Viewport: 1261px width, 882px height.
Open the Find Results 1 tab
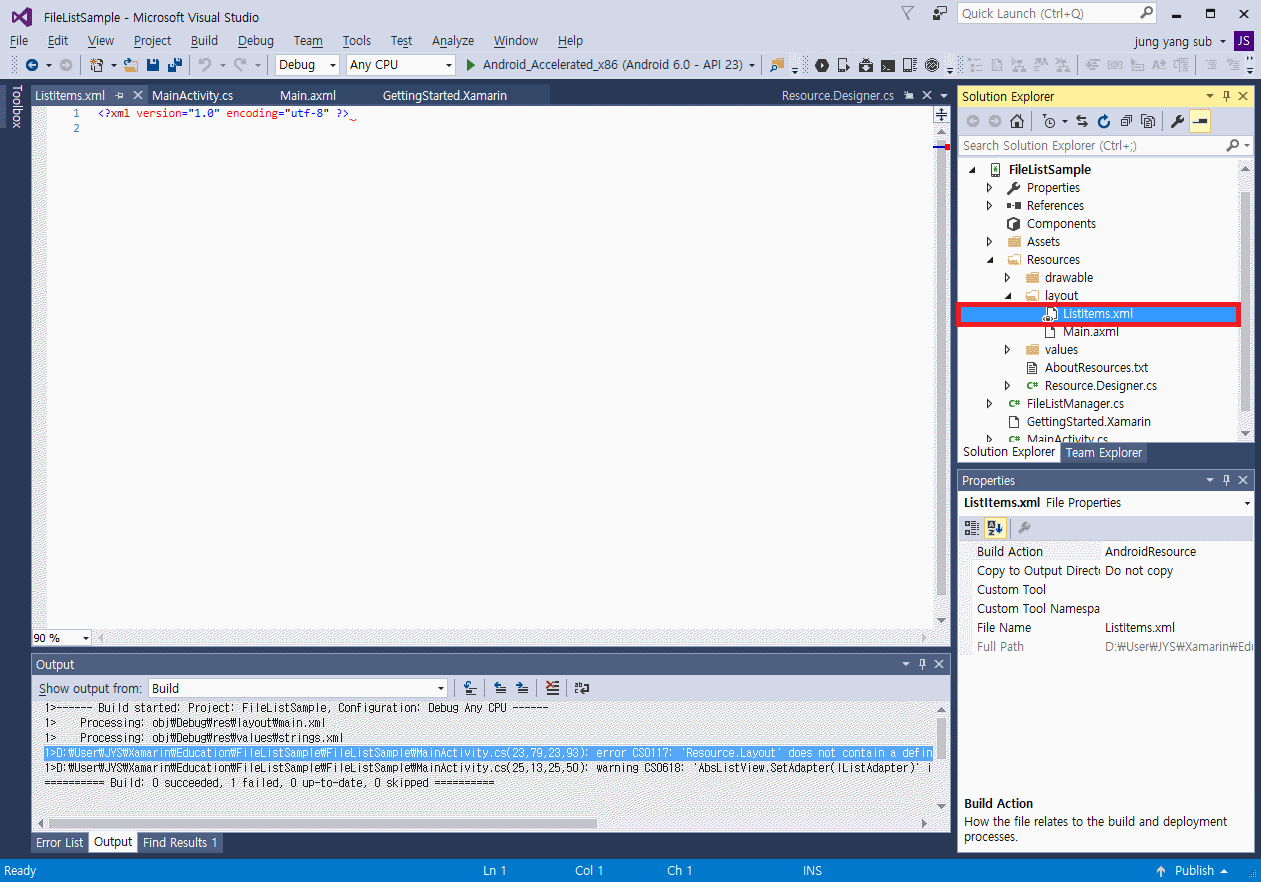pyautogui.click(x=181, y=843)
